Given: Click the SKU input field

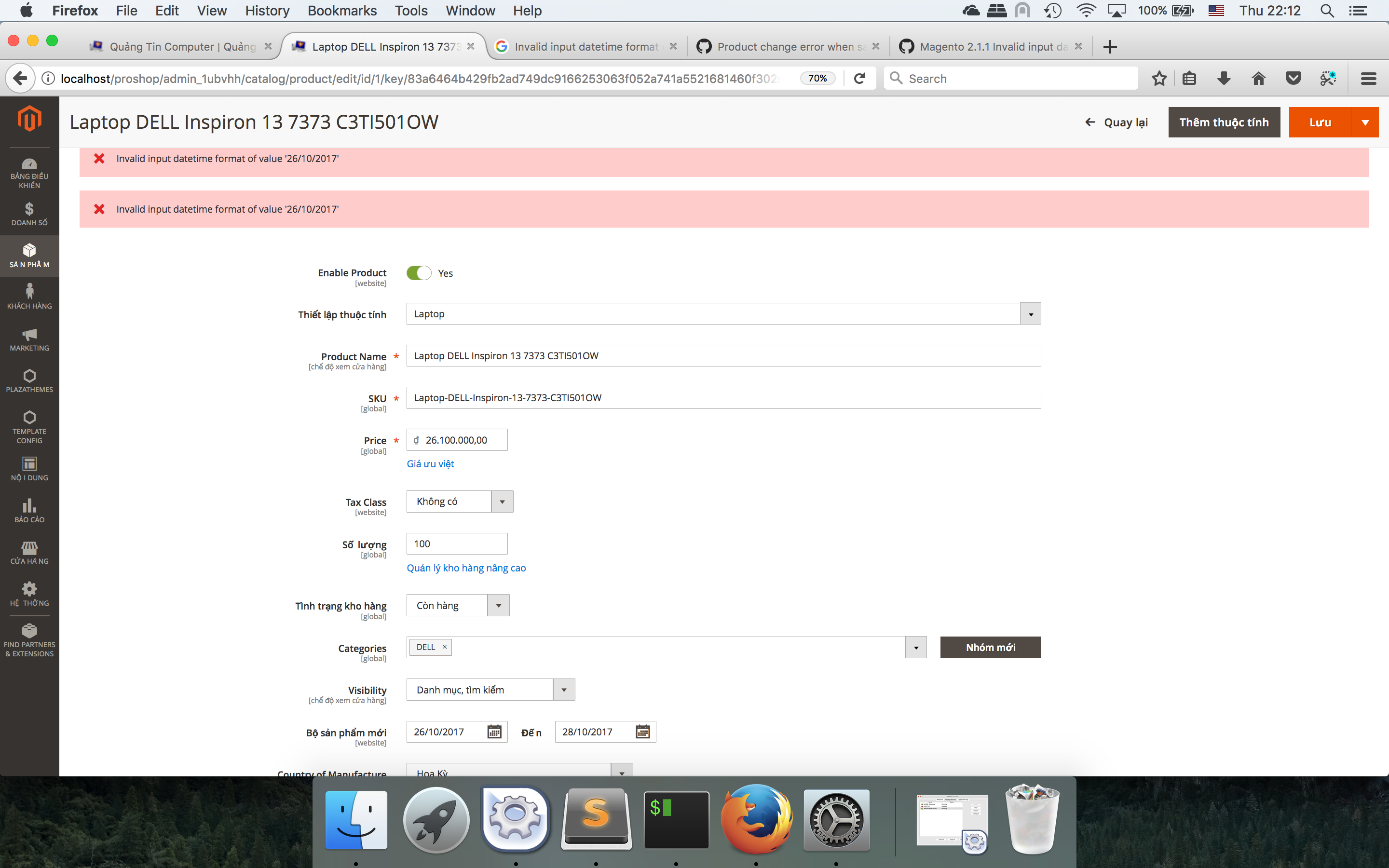Looking at the screenshot, I should click(723, 397).
